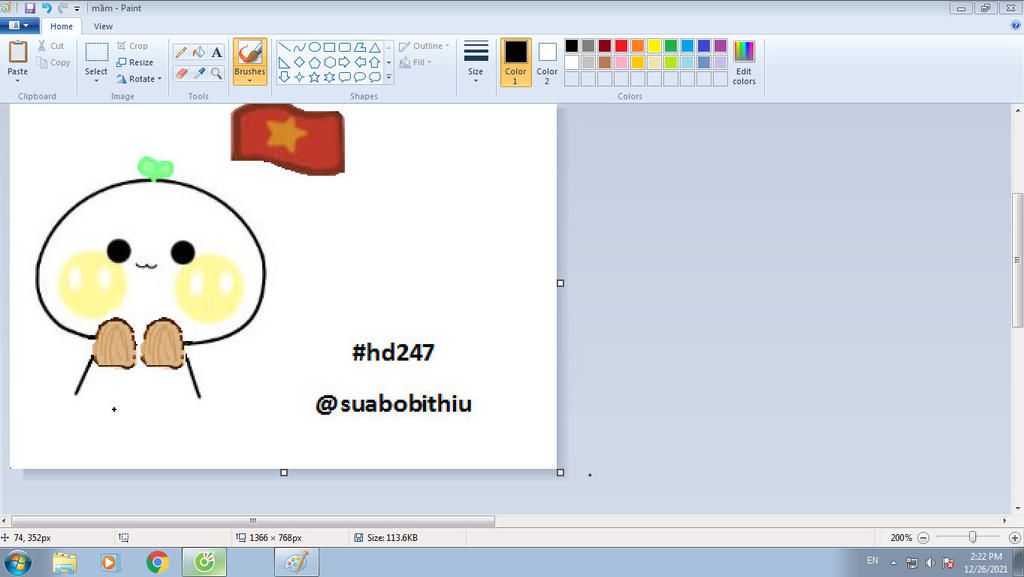Choose the Curve shape
The height and width of the screenshot is (577, 1024).
pyautogui.click(x=299, y=47)
